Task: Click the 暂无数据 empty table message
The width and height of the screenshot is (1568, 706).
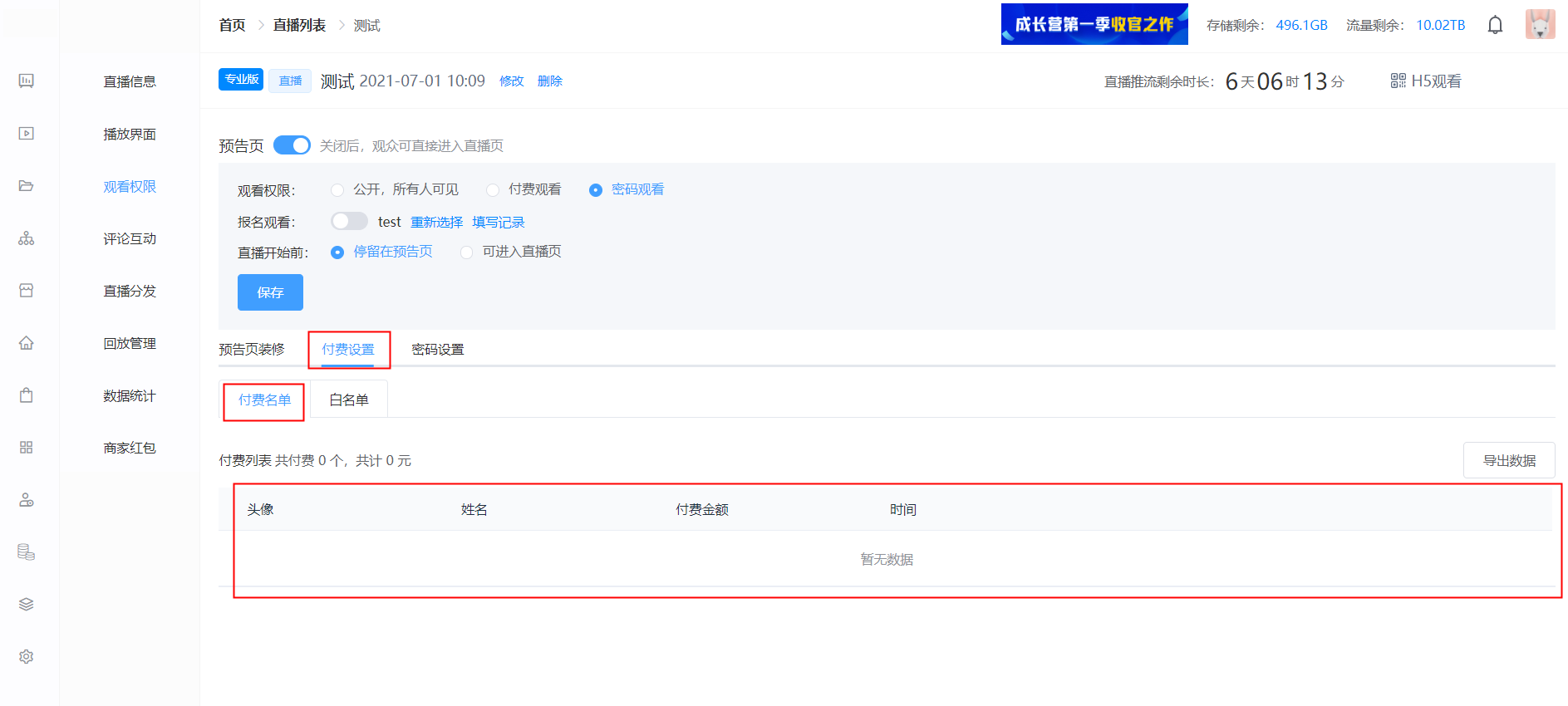Action: (x=887, y=559)
